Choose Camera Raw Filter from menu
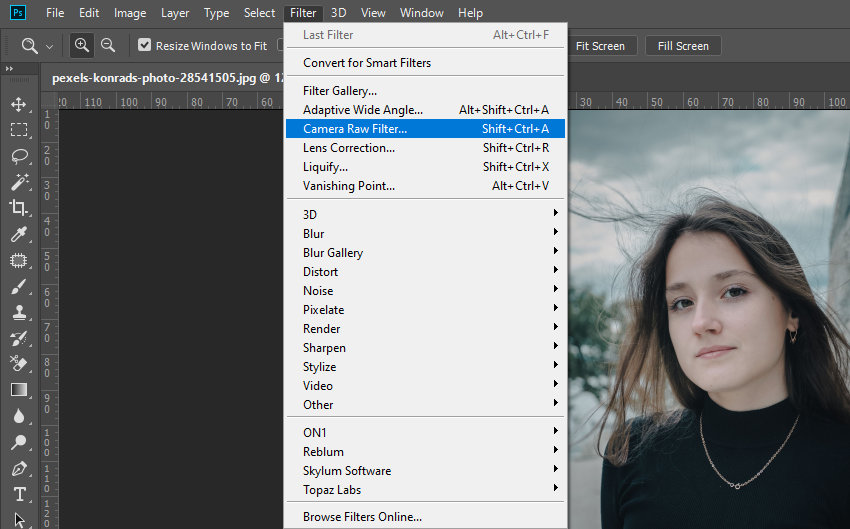The image size is (850, 529). pyautogui.click(x=426, y=128)
